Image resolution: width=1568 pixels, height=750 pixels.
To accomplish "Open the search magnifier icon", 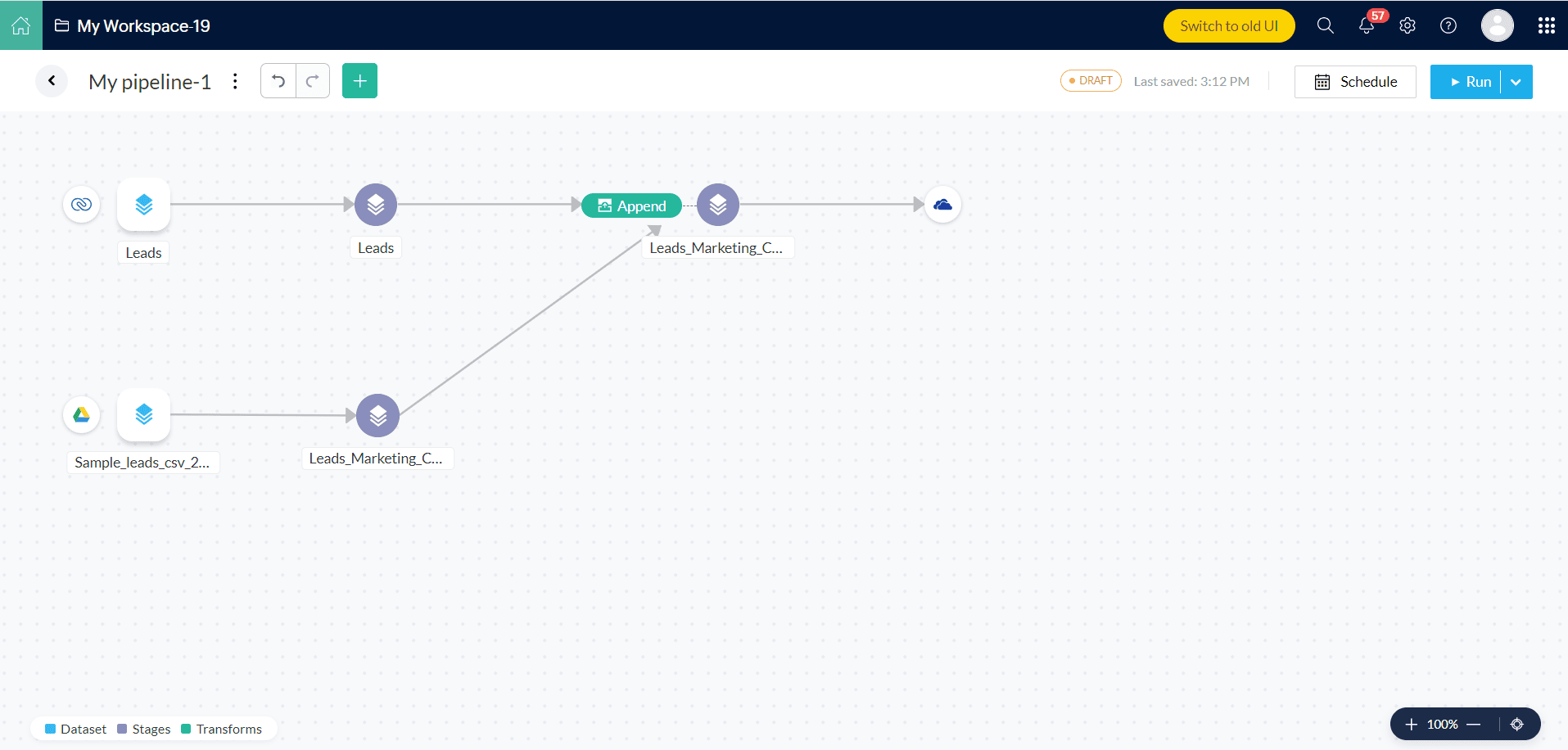I will pyautogui.click(x=1326, y=26).
